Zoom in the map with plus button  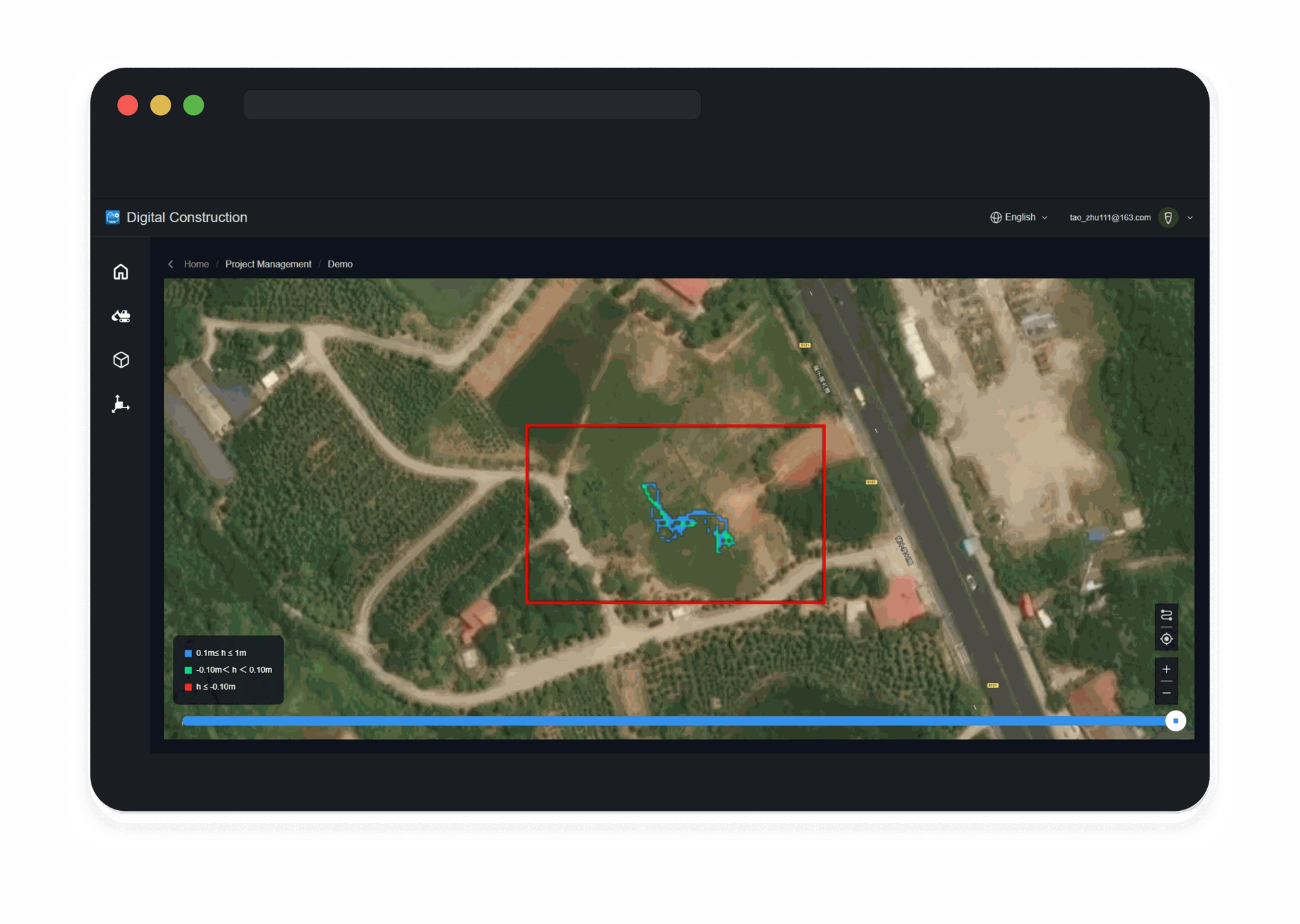(x=1166, y=669)
